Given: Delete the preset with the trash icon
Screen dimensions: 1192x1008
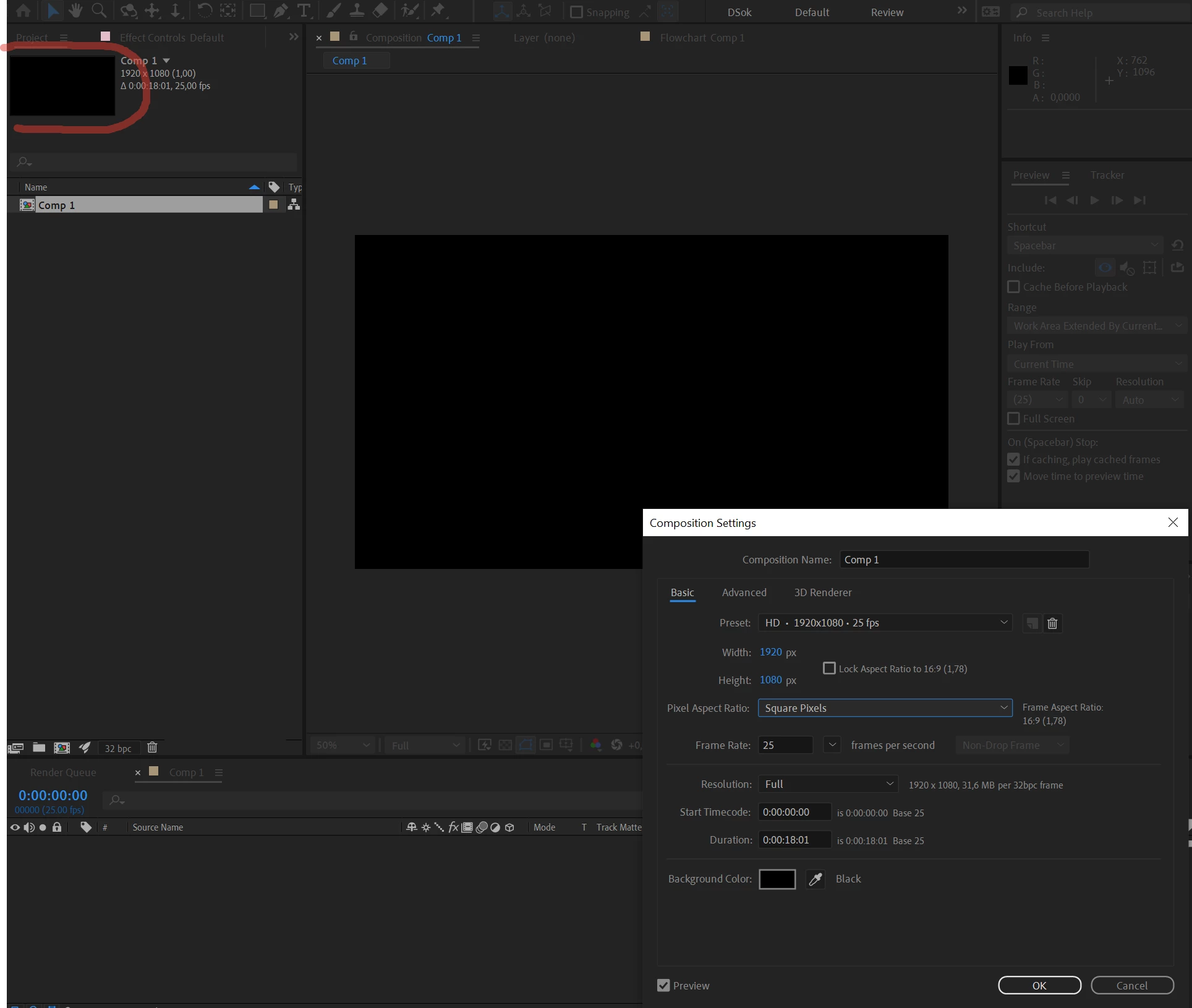Looking at the screenshot, I should click(1052, 623).
